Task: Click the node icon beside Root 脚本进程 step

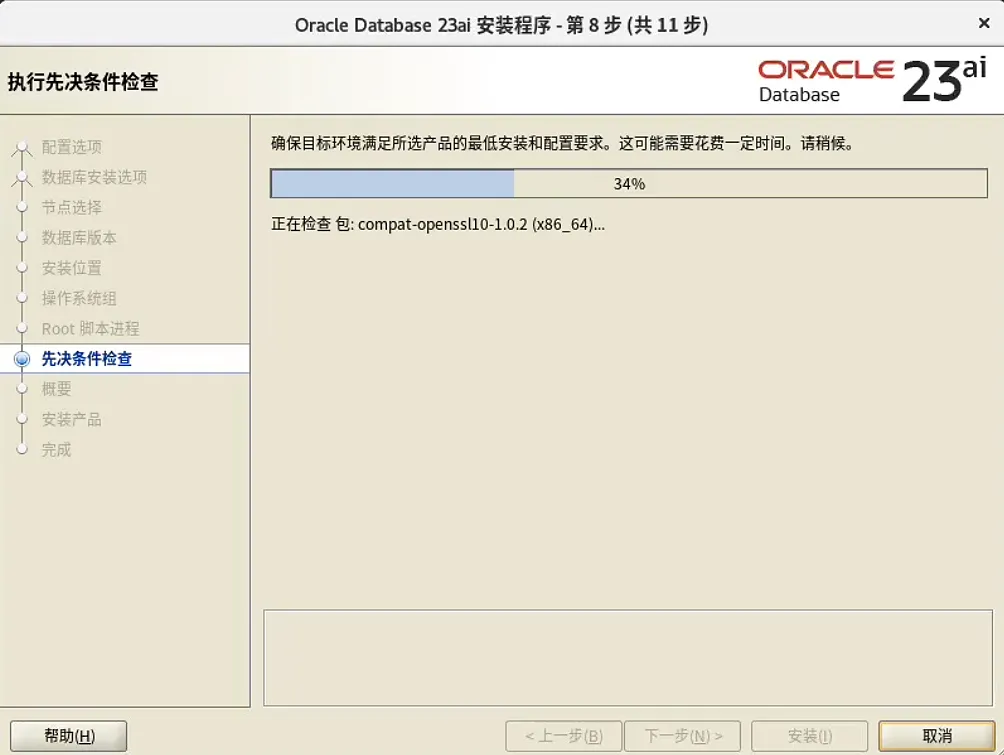Action: (22, 328)
